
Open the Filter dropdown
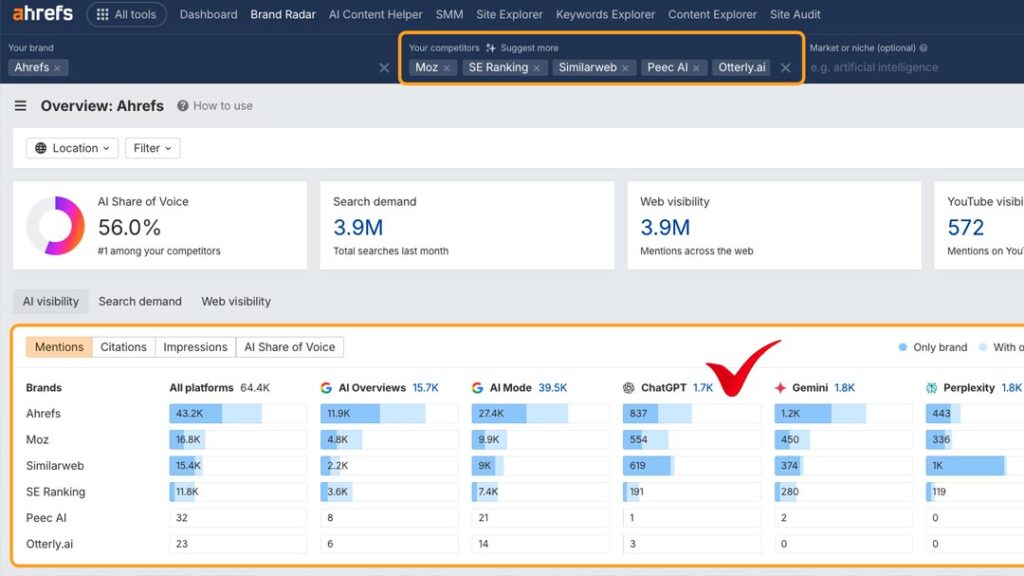tap(152, 148)
